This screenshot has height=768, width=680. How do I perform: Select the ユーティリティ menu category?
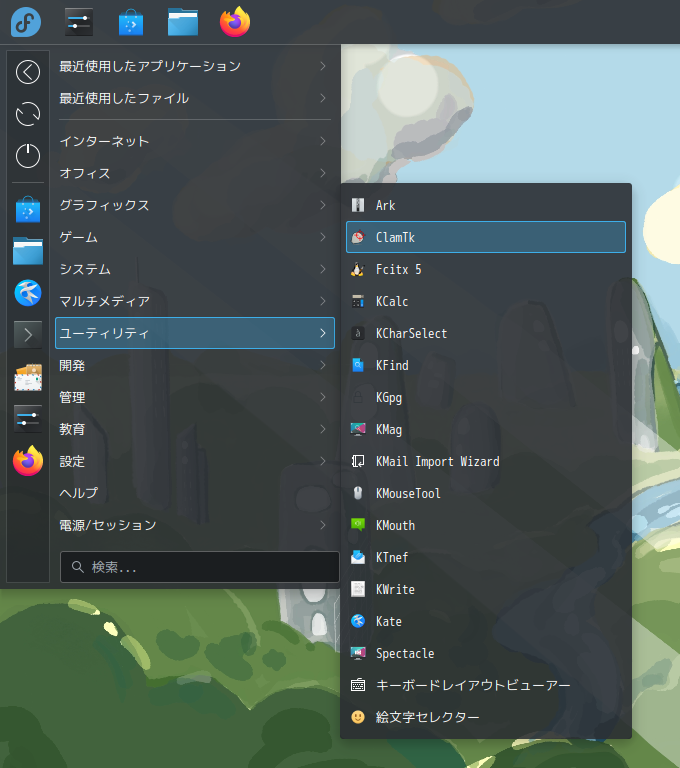pyautogui.click(x=195, y=333)
